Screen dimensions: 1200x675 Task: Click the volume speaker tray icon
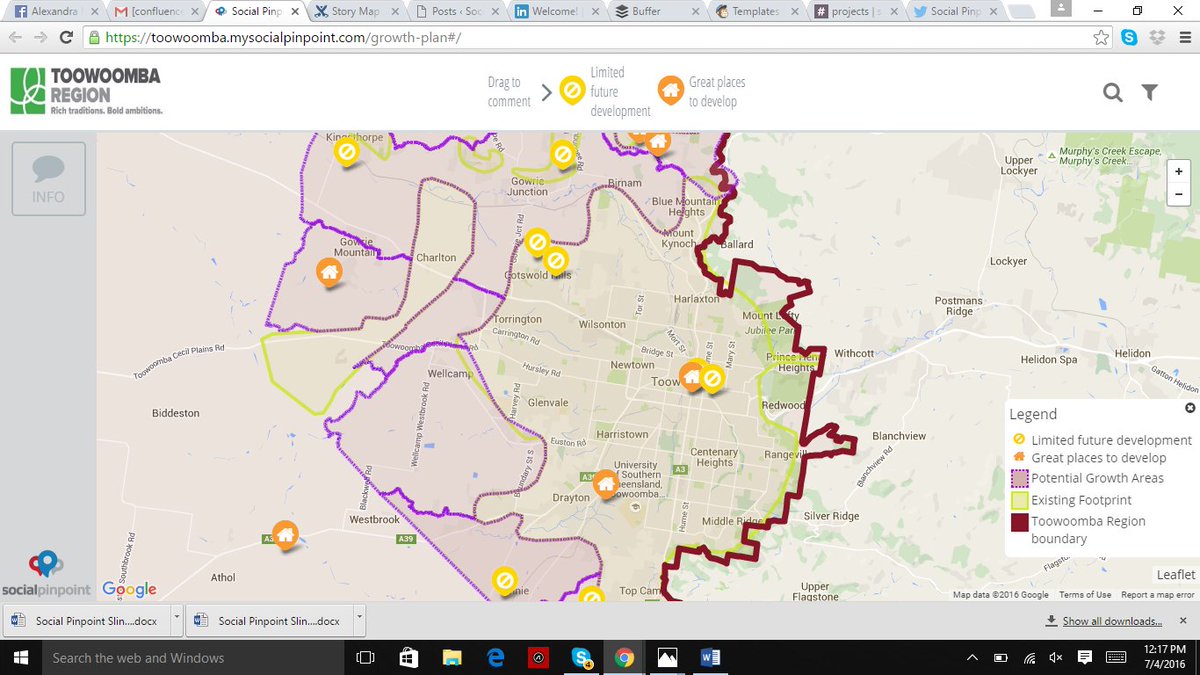[x=1056, y=657]
